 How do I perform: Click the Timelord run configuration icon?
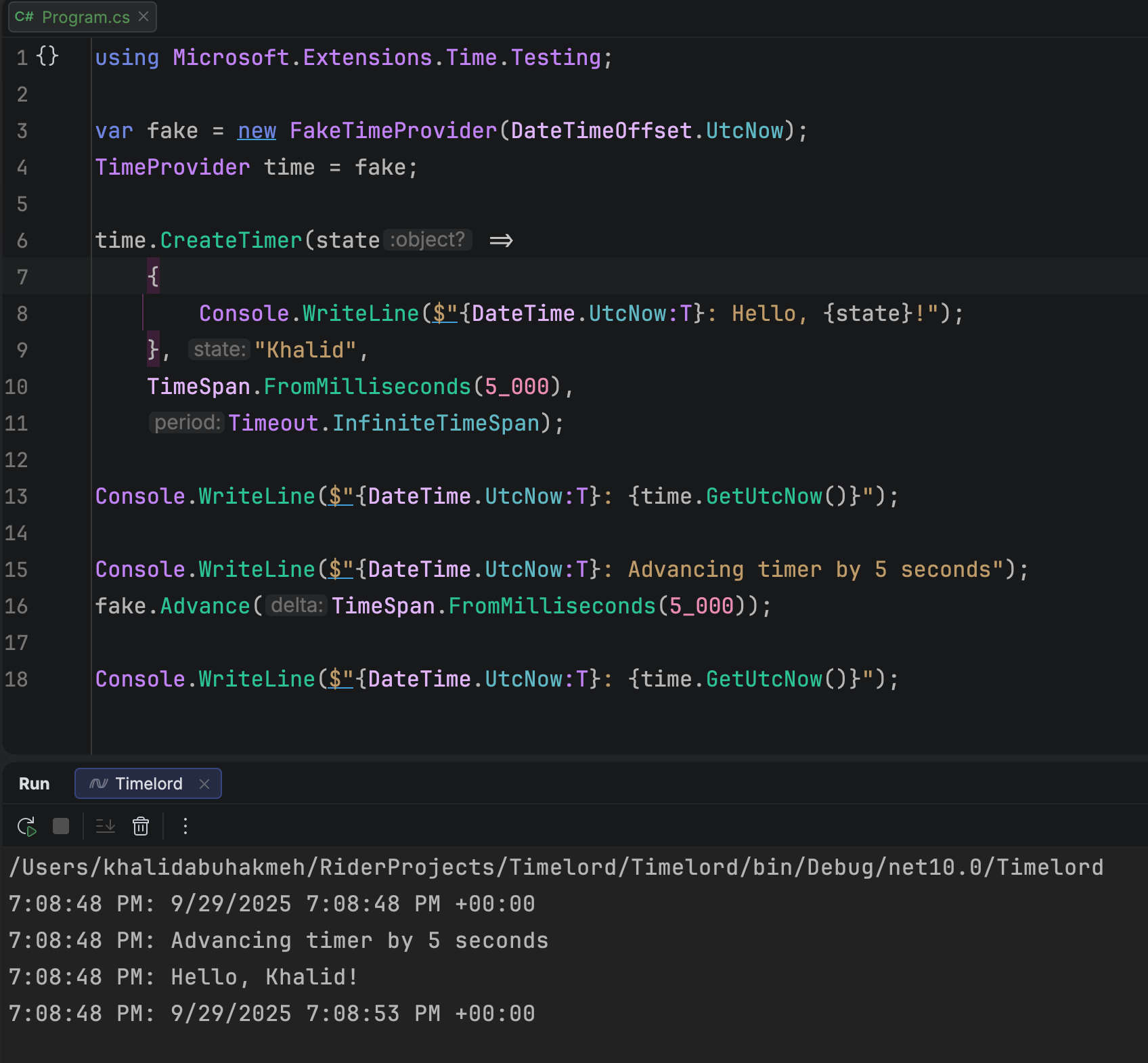pos(99,783)
